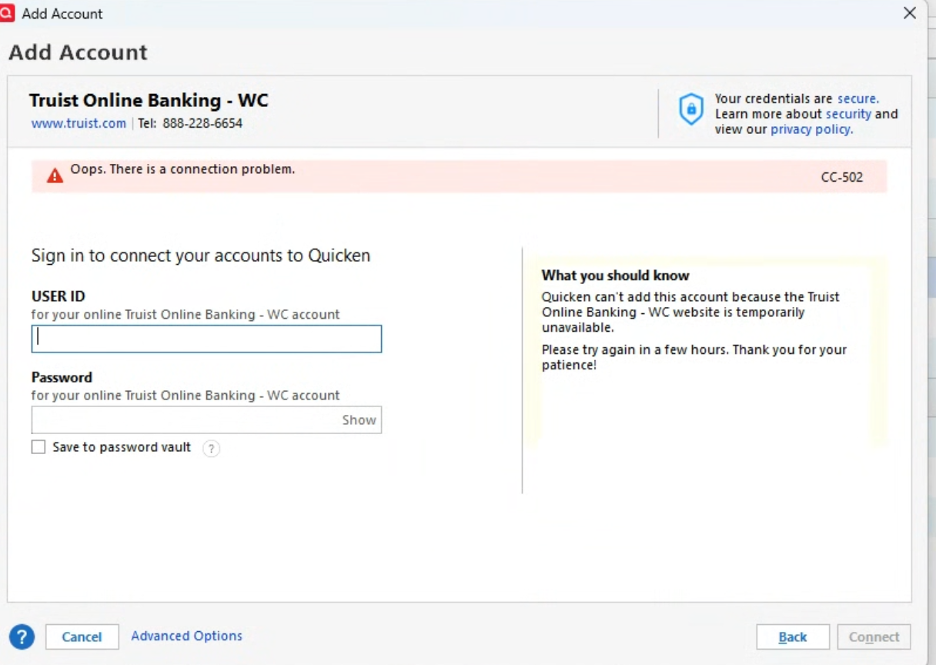Click the telephone number 888-228-6654

click(x=202, y=124)
